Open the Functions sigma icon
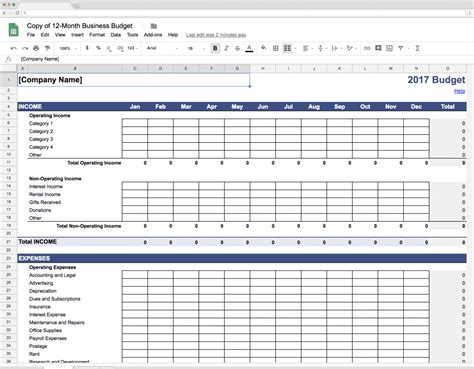This screenshot has width=474, height=369. 417,48
